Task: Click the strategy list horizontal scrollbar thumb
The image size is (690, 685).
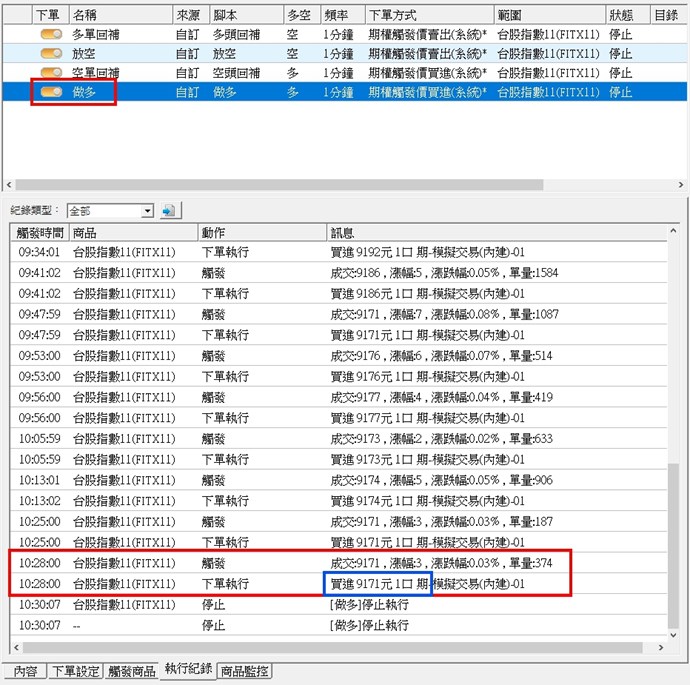Action: (x=279, y=185)
